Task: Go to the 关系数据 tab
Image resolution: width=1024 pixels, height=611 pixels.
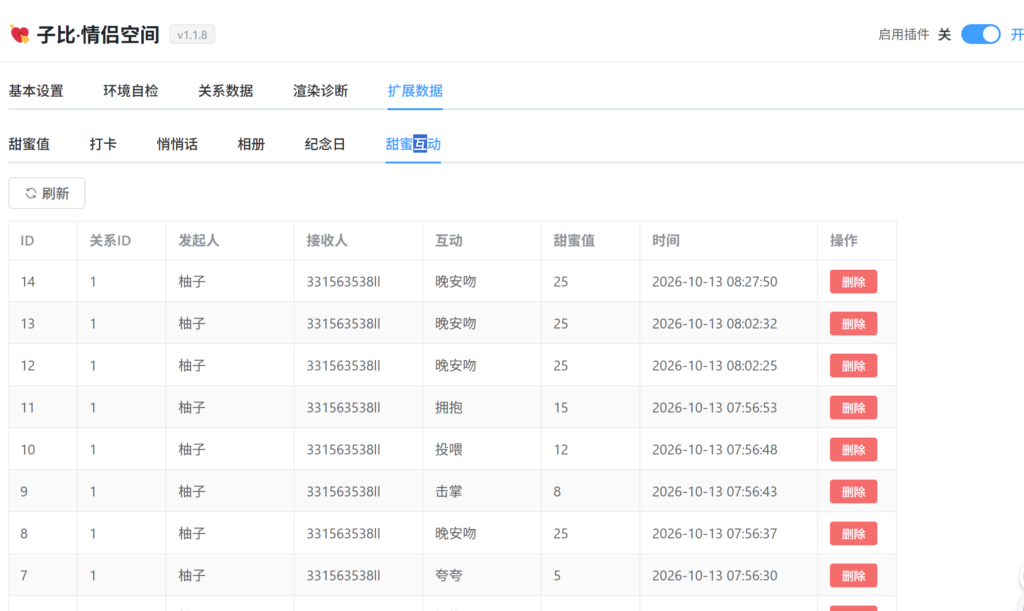Action: 225,91
